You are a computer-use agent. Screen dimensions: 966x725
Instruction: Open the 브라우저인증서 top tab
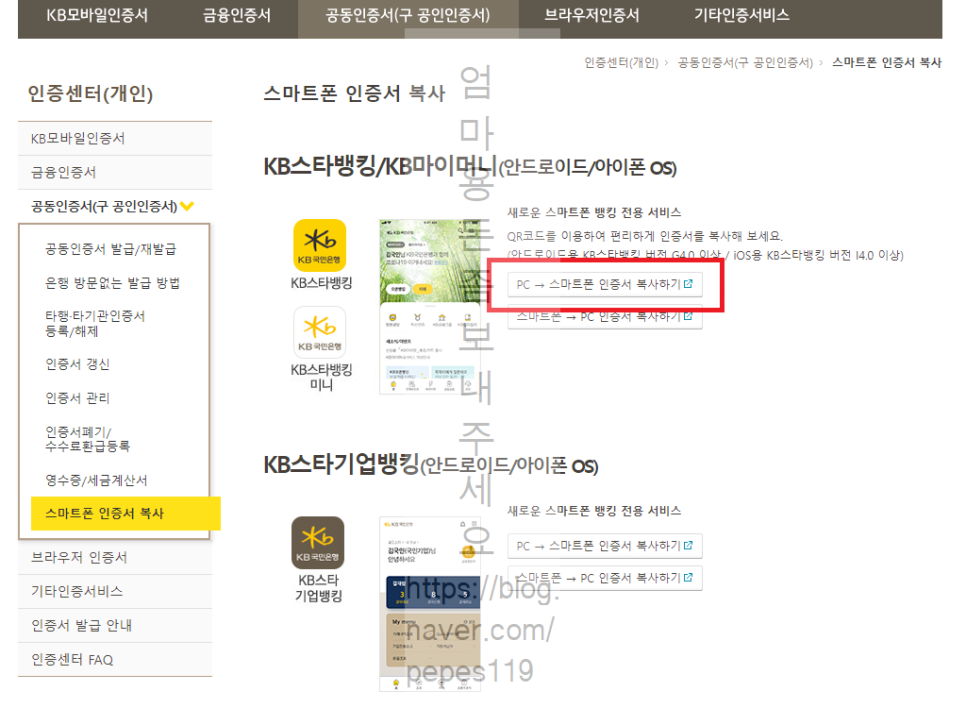592,15
